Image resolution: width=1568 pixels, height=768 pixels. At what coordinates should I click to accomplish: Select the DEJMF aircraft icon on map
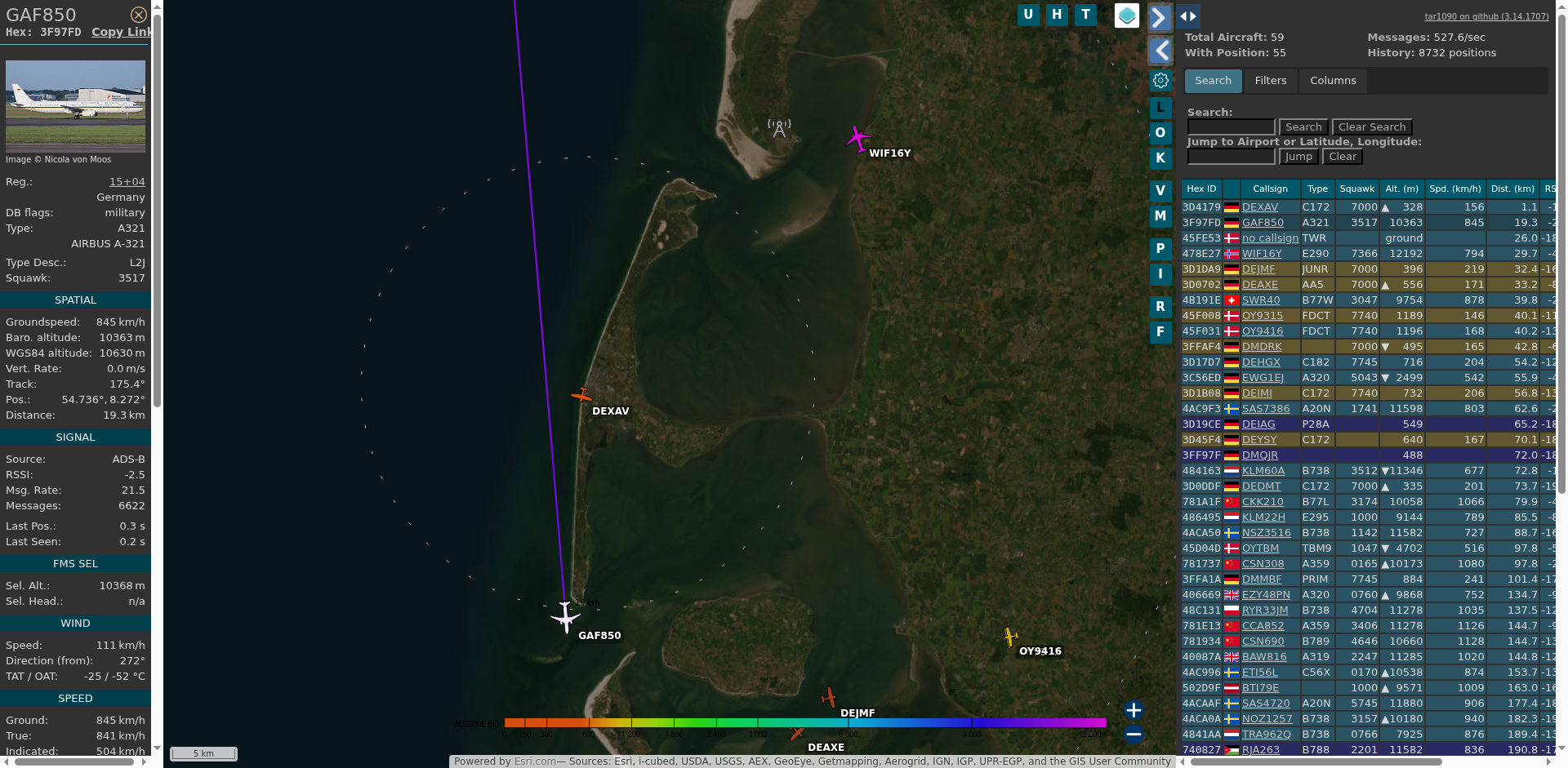[x=829, y=697]
